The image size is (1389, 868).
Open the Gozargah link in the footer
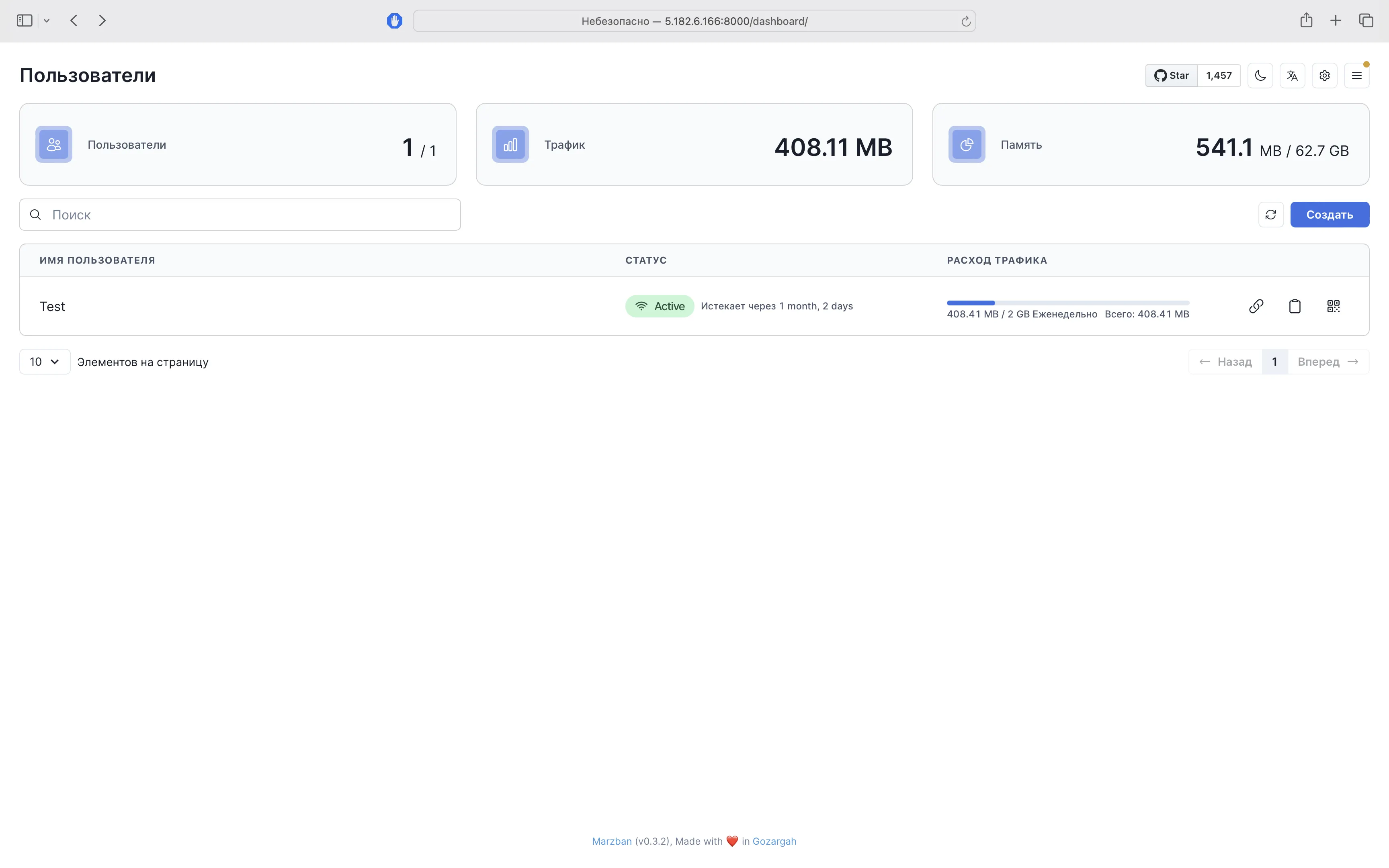click(774, 841)
